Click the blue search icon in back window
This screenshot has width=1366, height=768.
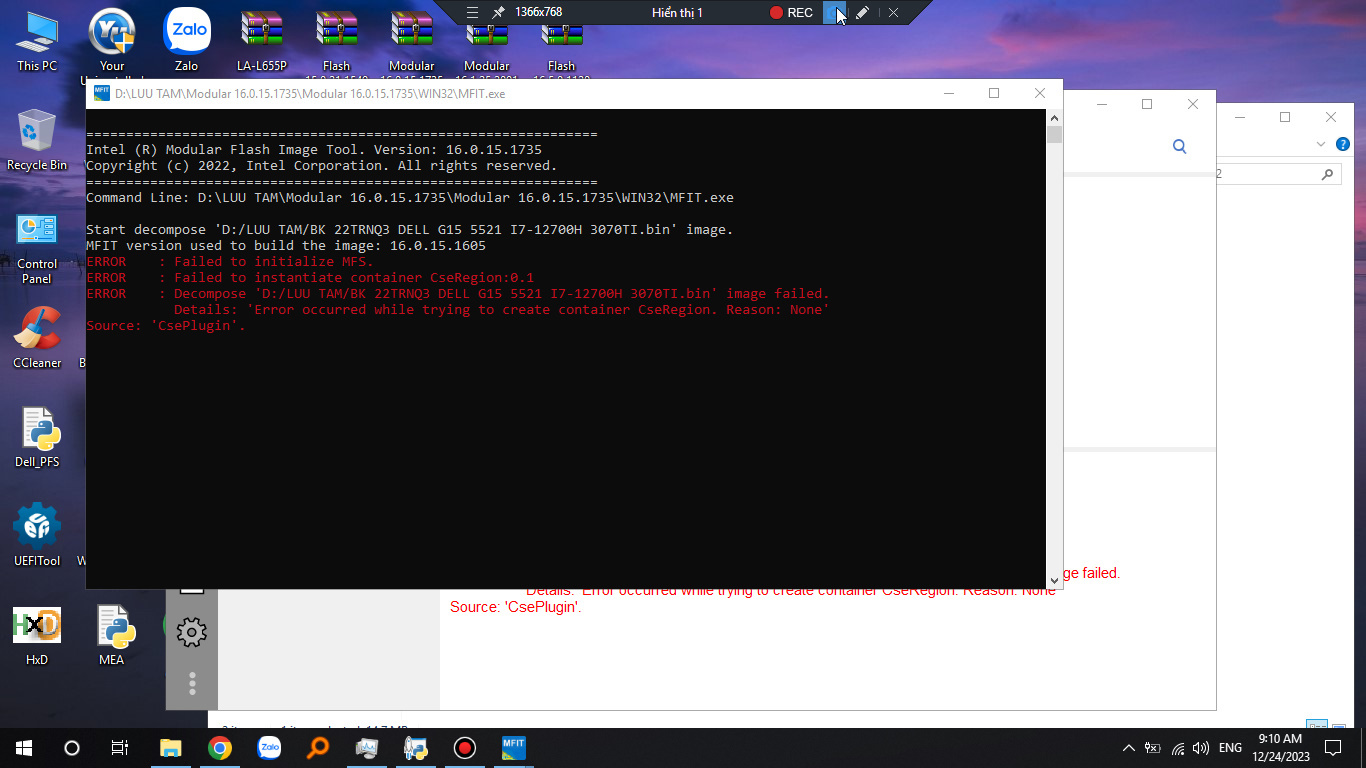pyautogui.click(x=1179, y=146)
